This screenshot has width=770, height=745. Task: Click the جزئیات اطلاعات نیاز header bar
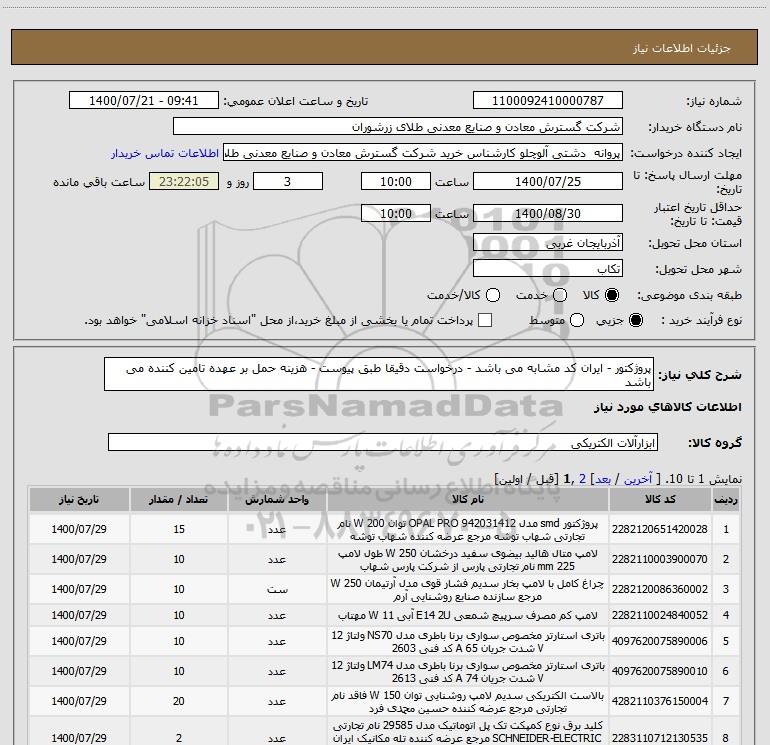tap(384, 47)
